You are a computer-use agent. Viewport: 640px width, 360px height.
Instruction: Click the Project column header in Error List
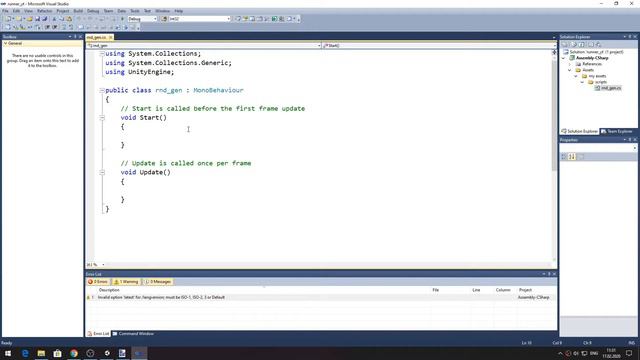(x=525, y=290)
